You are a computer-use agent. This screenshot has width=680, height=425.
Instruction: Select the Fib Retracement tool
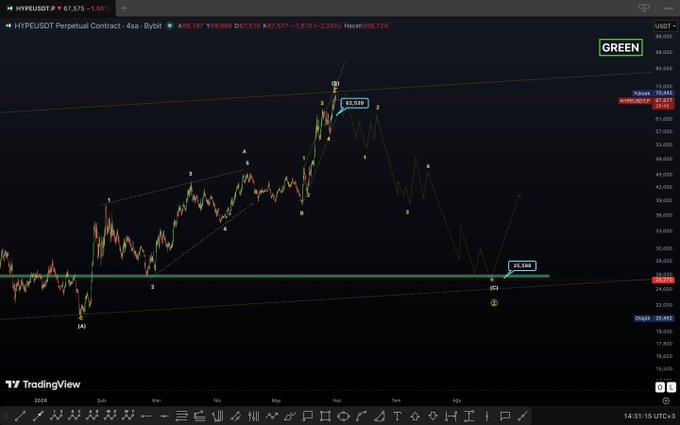tap(182, 416)
